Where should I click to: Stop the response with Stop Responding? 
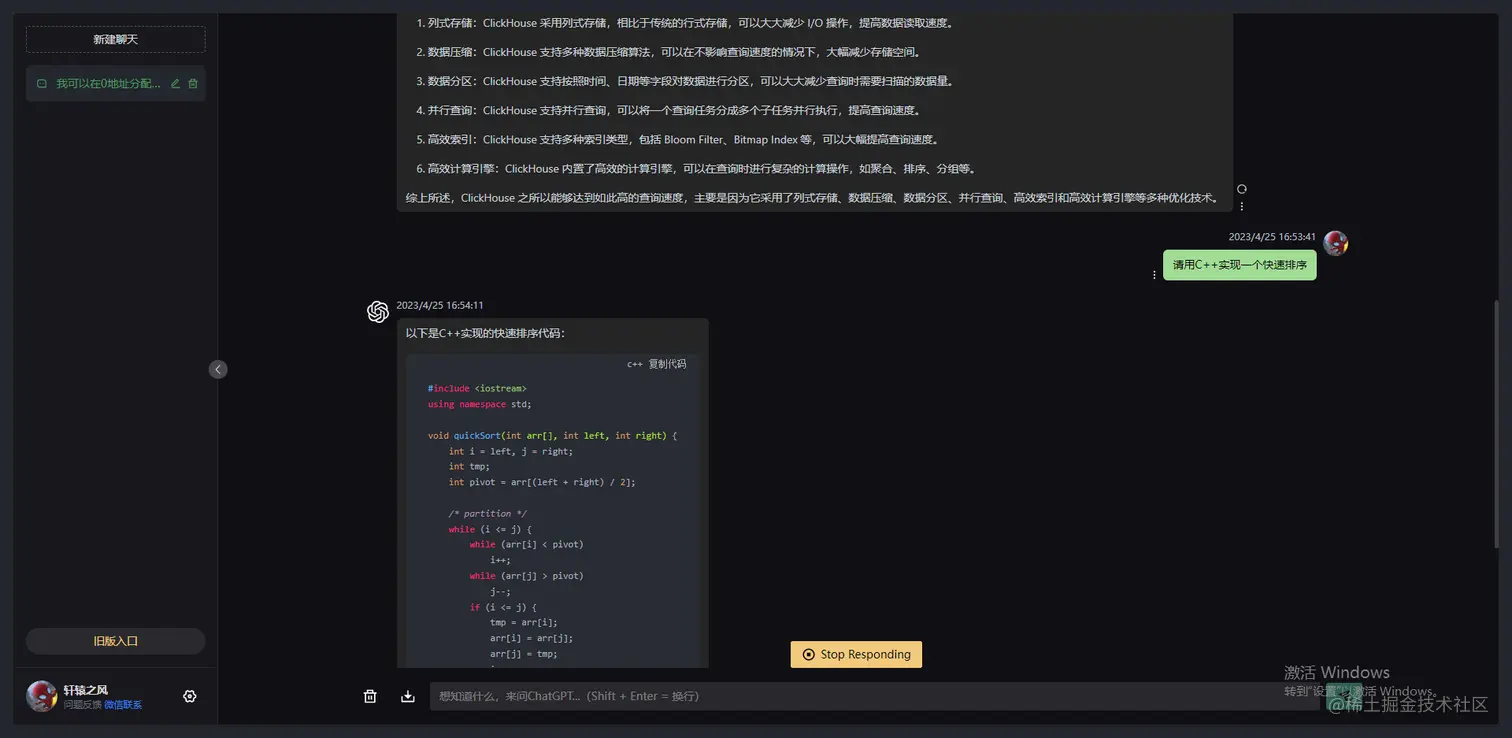coord(856,654)
